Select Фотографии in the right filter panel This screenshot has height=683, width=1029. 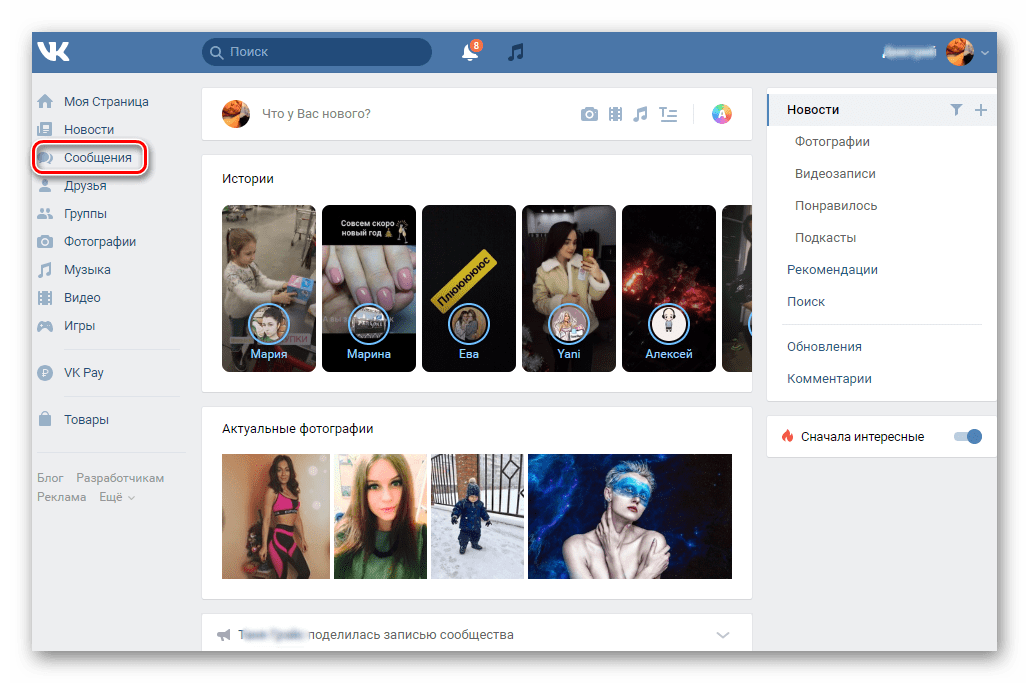(832, 142)
